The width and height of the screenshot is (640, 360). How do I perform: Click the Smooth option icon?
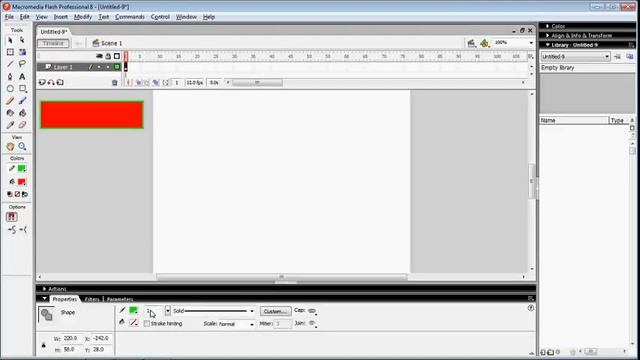click(12, 230)
